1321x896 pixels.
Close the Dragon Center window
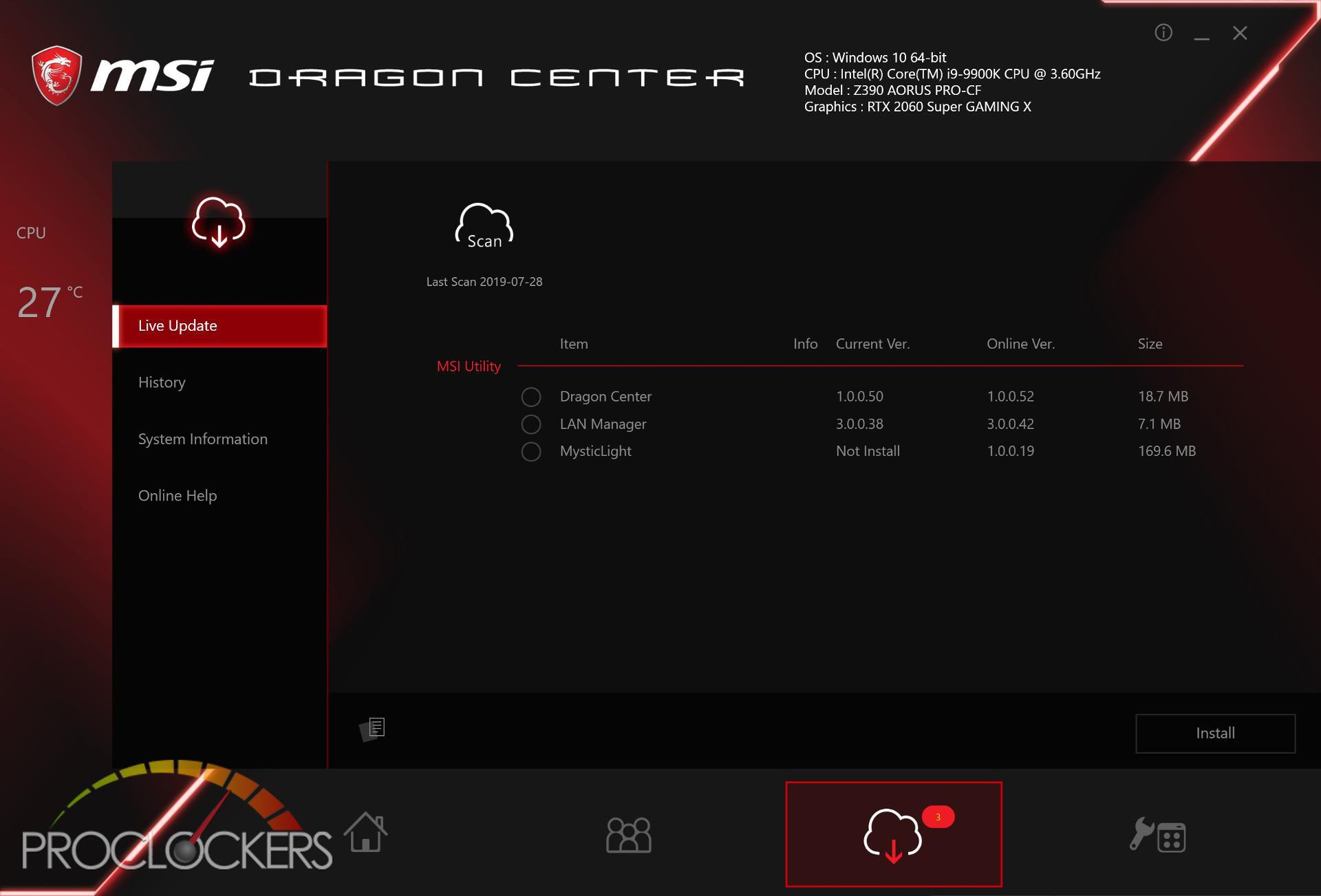point(1240,33)
